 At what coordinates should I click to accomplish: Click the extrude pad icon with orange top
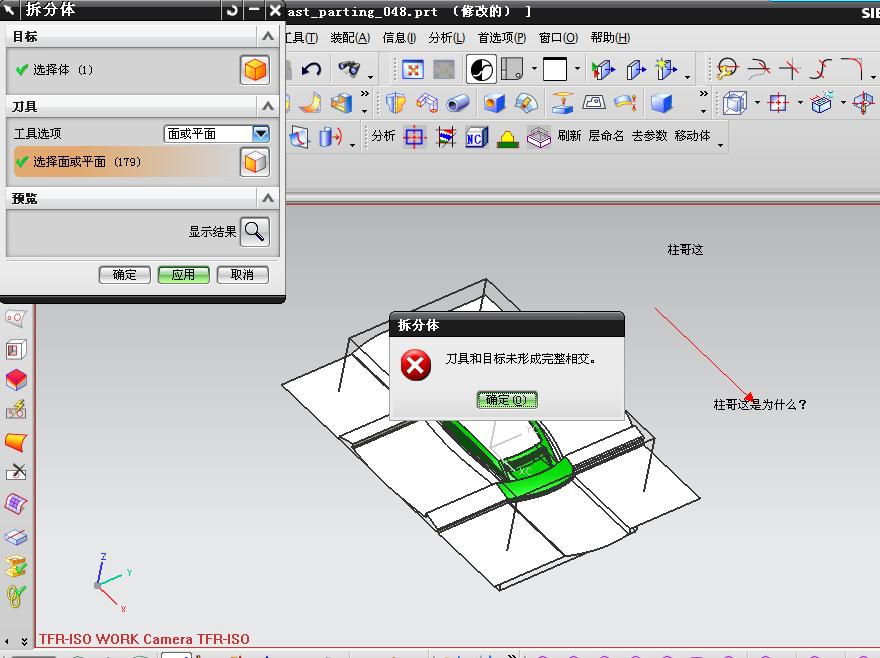pos(562,103)
